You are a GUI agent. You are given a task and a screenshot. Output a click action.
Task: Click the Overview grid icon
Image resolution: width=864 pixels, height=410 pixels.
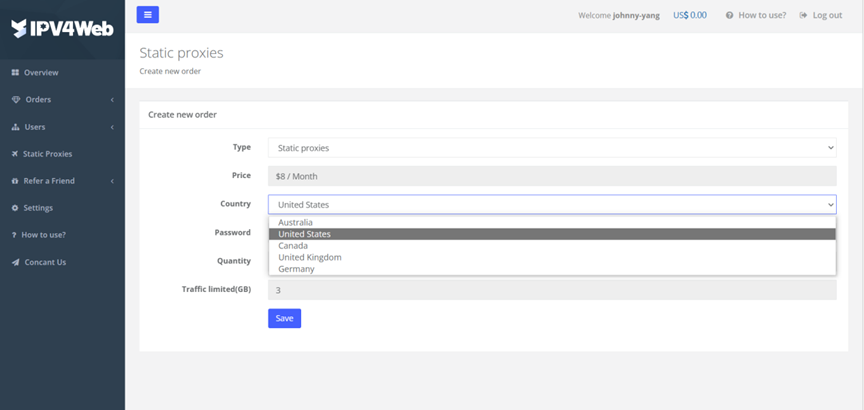15,73
